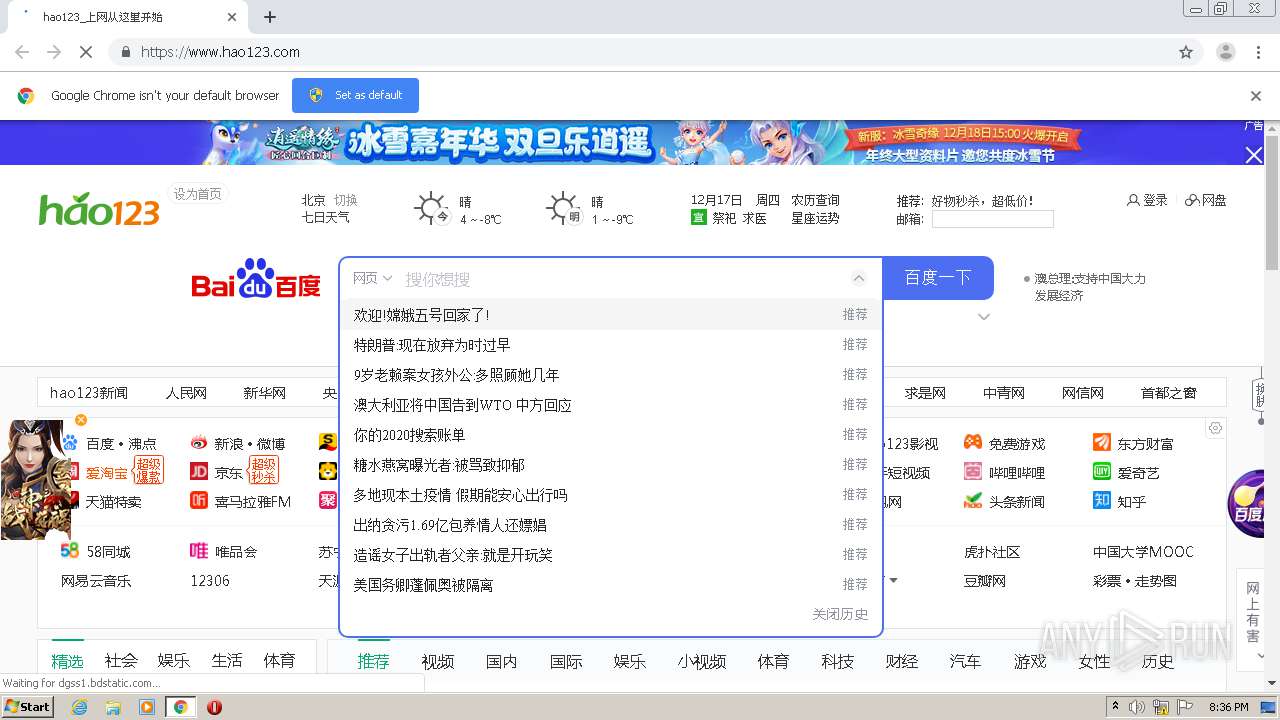This screenshot has height=720, width=1280.
Task: Click the colorful 58同城 icon
Action: pyautogui.click(x=70, y=551)
